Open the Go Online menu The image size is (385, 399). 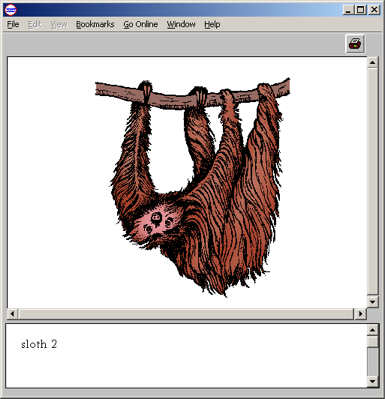click(140, 24)
